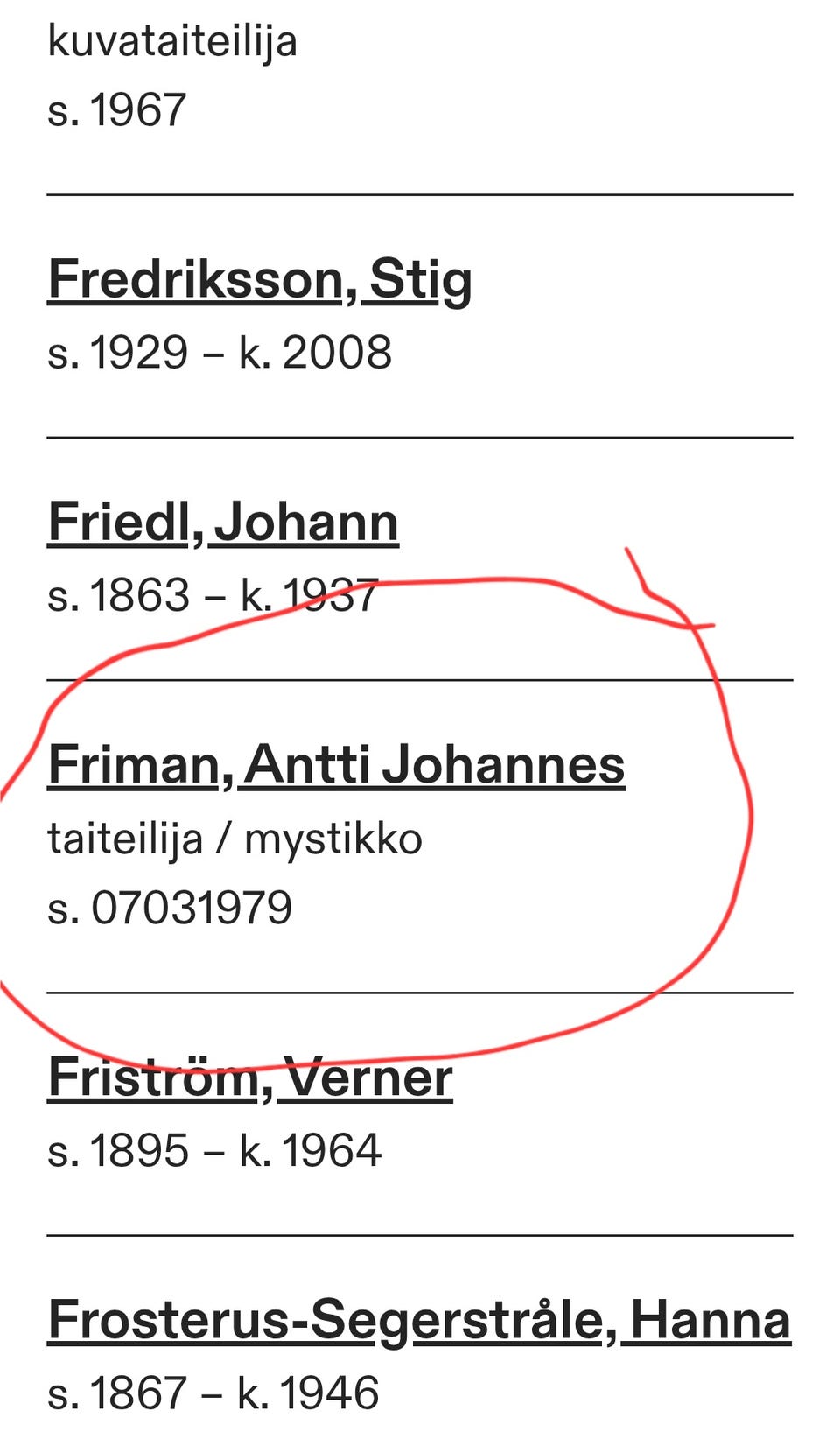Open the Friström, Verner artist link
The image size is (840, 1432).
pos(250,1078)
